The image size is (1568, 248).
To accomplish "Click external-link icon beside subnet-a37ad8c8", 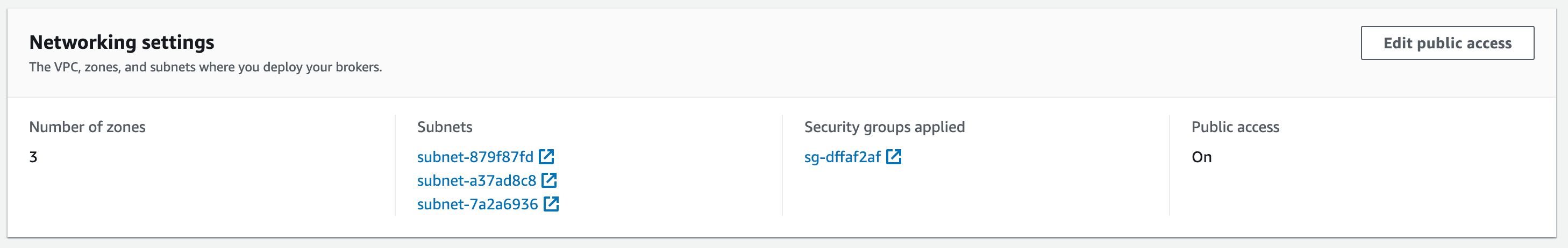I will pos(549,180).
